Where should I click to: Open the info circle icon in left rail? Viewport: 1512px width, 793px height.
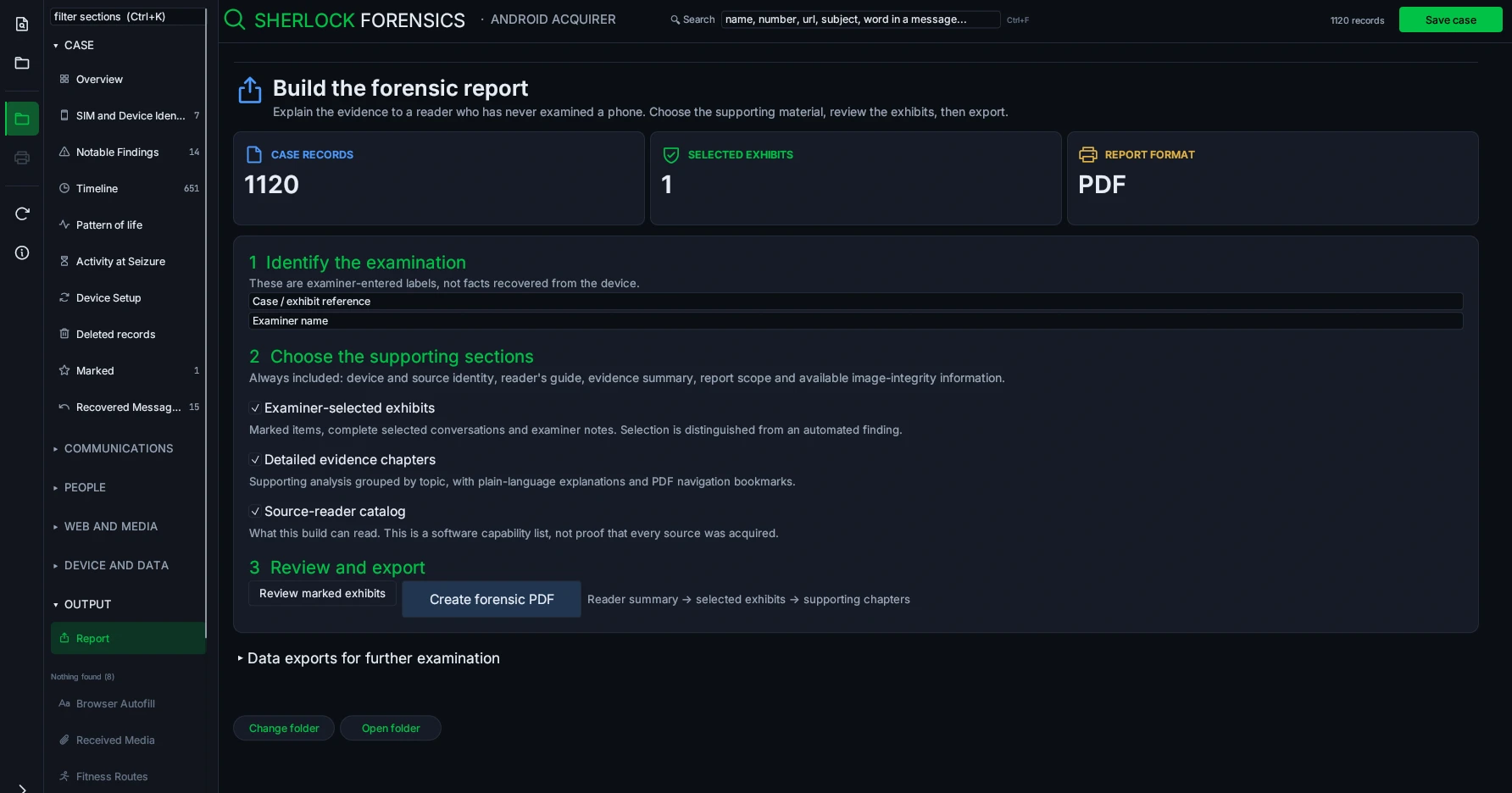click(22, 252)
